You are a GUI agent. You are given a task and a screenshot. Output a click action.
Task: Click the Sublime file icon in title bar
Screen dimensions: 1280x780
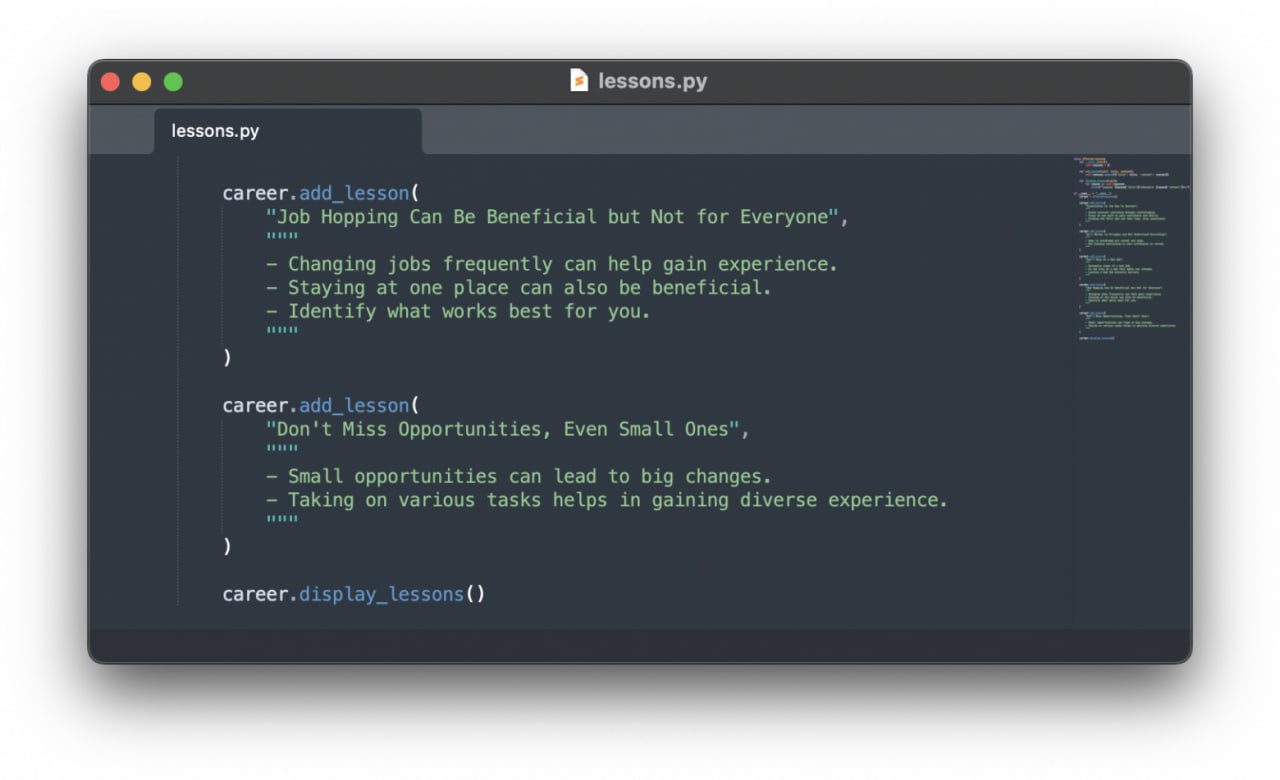579,81
